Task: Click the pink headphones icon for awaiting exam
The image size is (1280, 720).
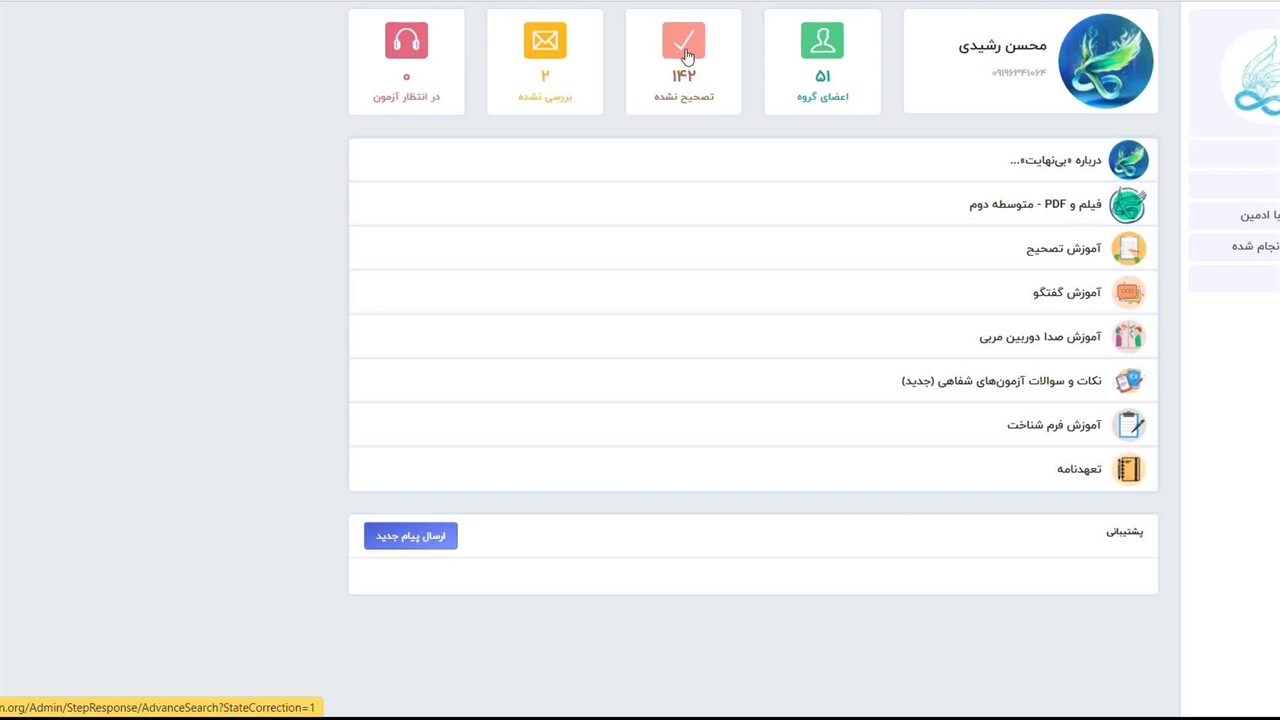Action: click(x=406, y=41)
